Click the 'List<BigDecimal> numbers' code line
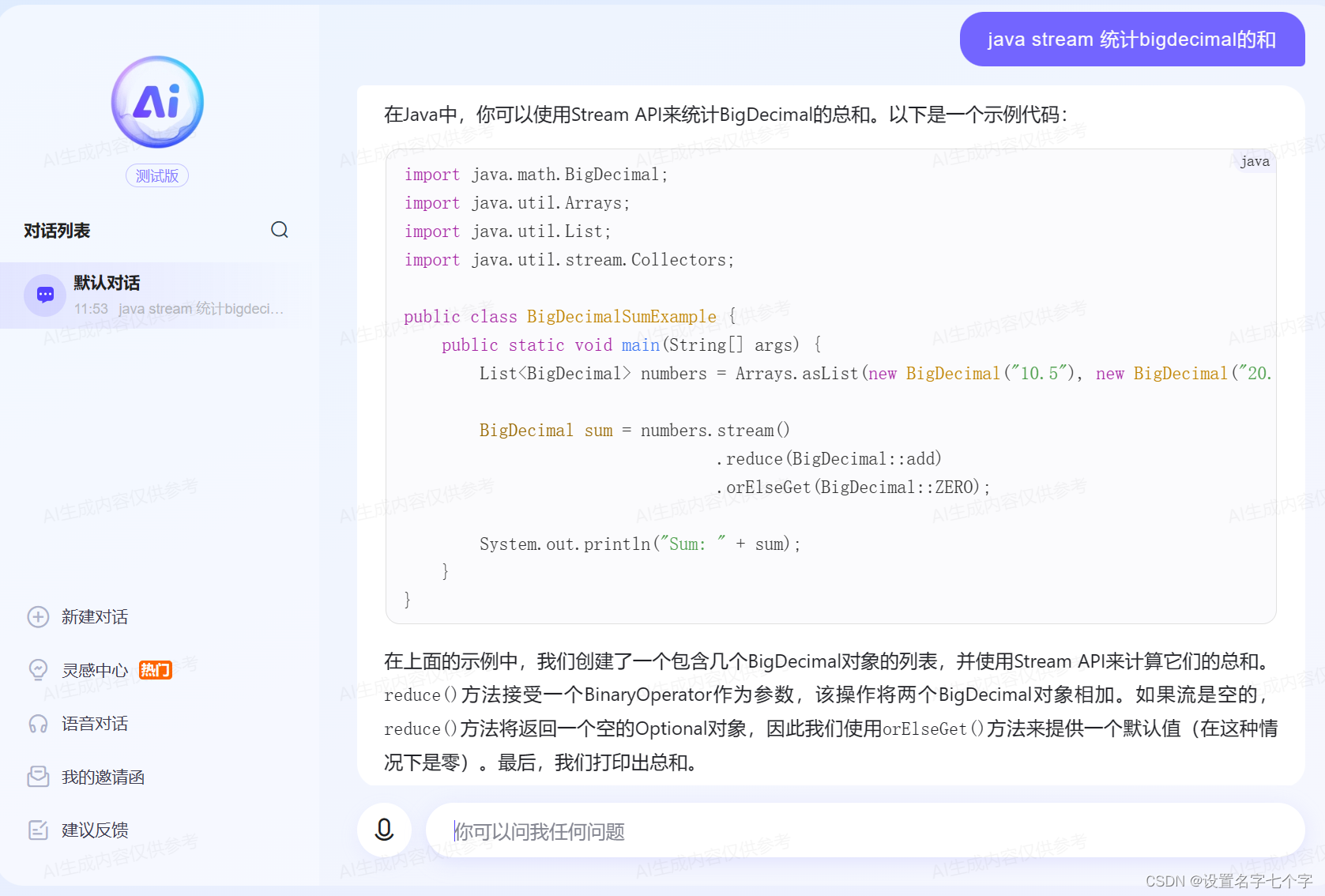The width and height of the screenshot is (1325, 896). coord(877,374)
